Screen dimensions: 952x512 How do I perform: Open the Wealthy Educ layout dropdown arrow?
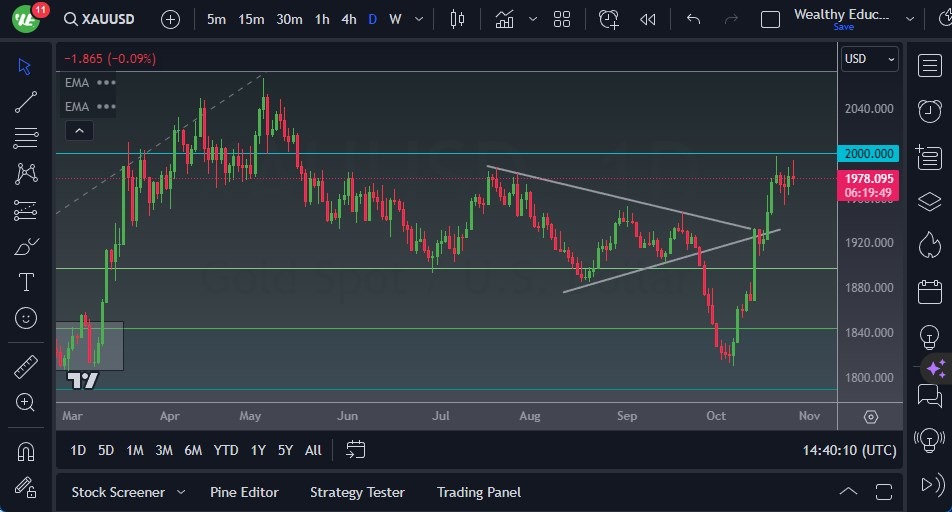point(910,19)
